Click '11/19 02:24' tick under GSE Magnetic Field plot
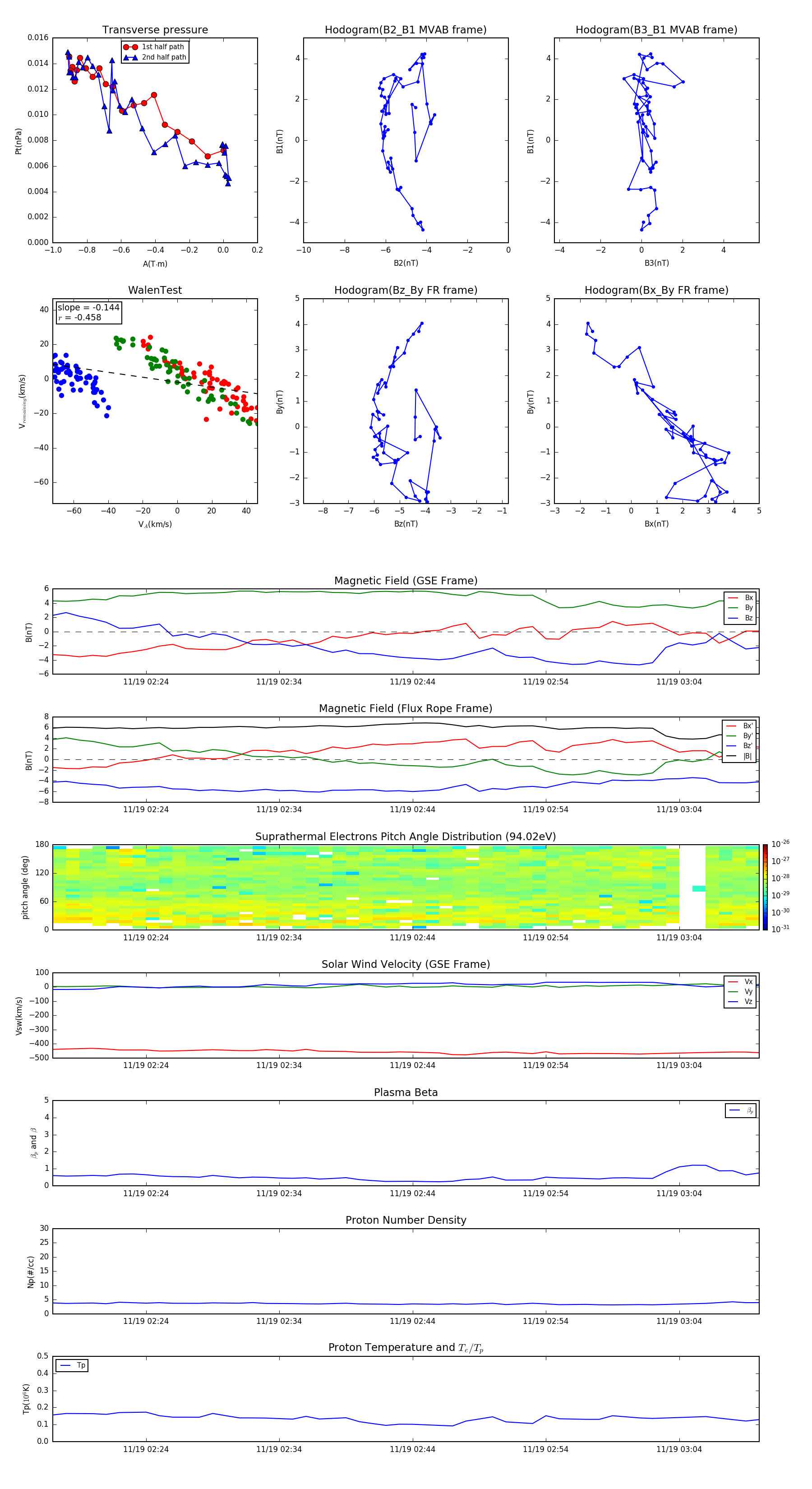The image size is (812, 1489). pyautogui.click(x=146, y=682)
